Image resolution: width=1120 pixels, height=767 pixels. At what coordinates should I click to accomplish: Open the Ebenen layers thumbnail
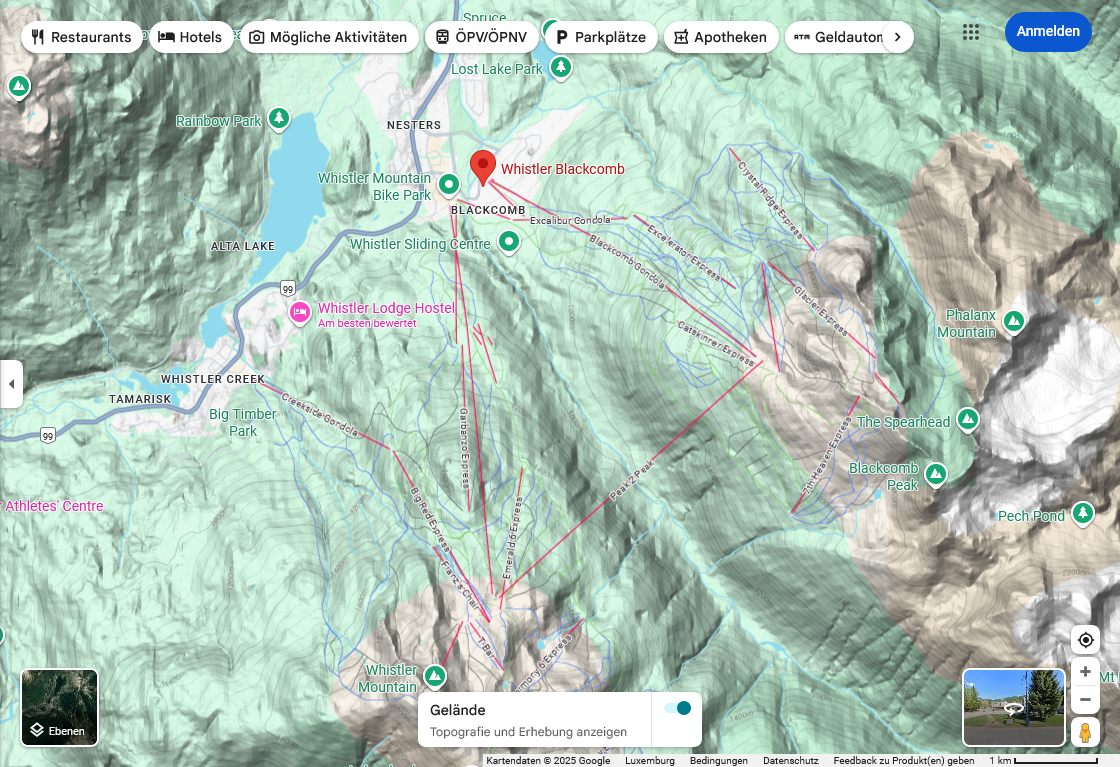point(59,707)
